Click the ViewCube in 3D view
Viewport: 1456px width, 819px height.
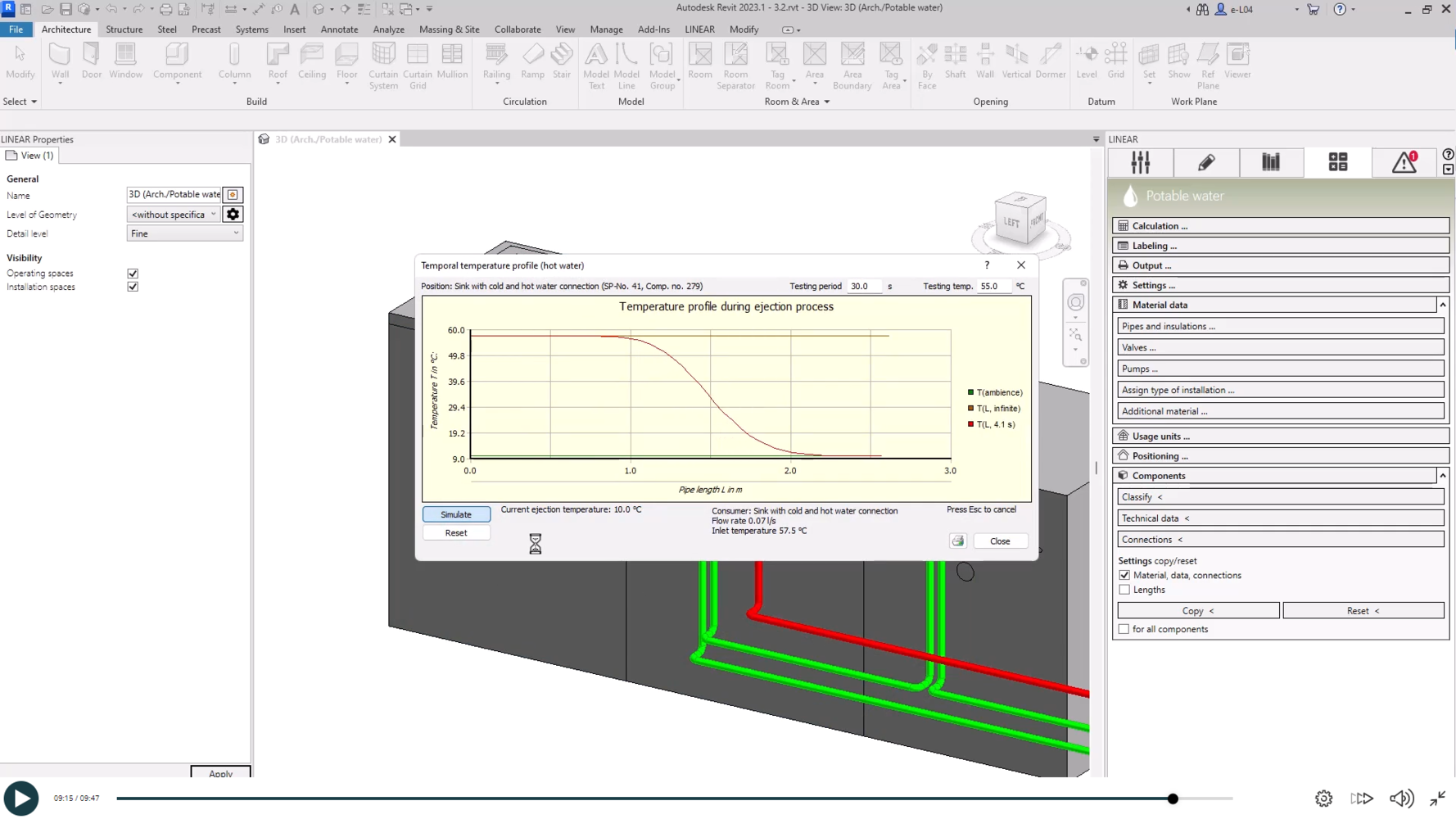[x=1020, y=219]
